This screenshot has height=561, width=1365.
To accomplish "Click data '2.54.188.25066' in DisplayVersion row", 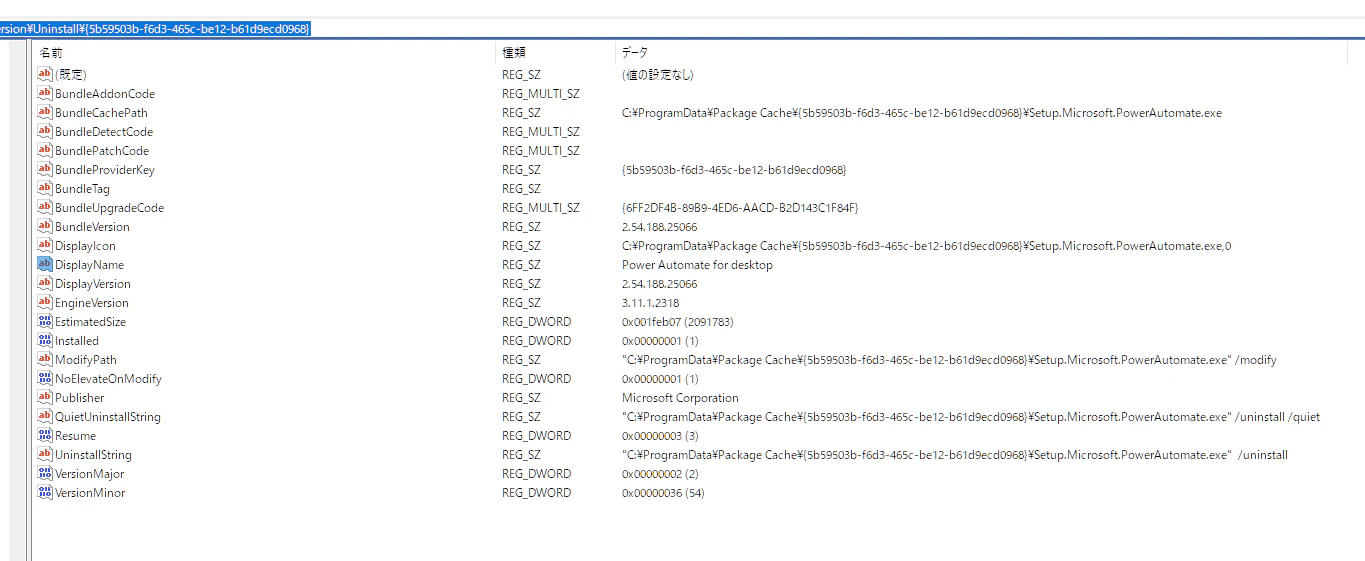I will pyautogui.click(x=660, y=284).
